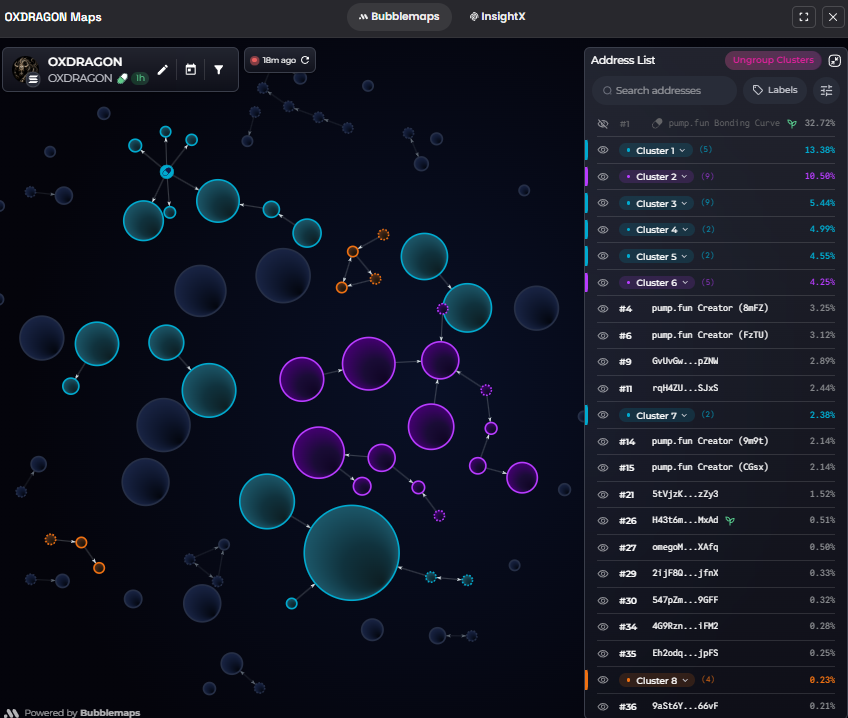
Task: Click the green sprout icon on H43t6m...MxAd row
Action: [x=730, y=521]
